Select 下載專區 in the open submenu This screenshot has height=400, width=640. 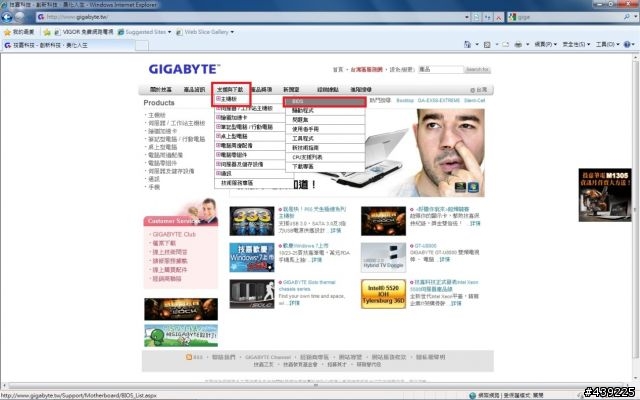(x=325, y=167)
